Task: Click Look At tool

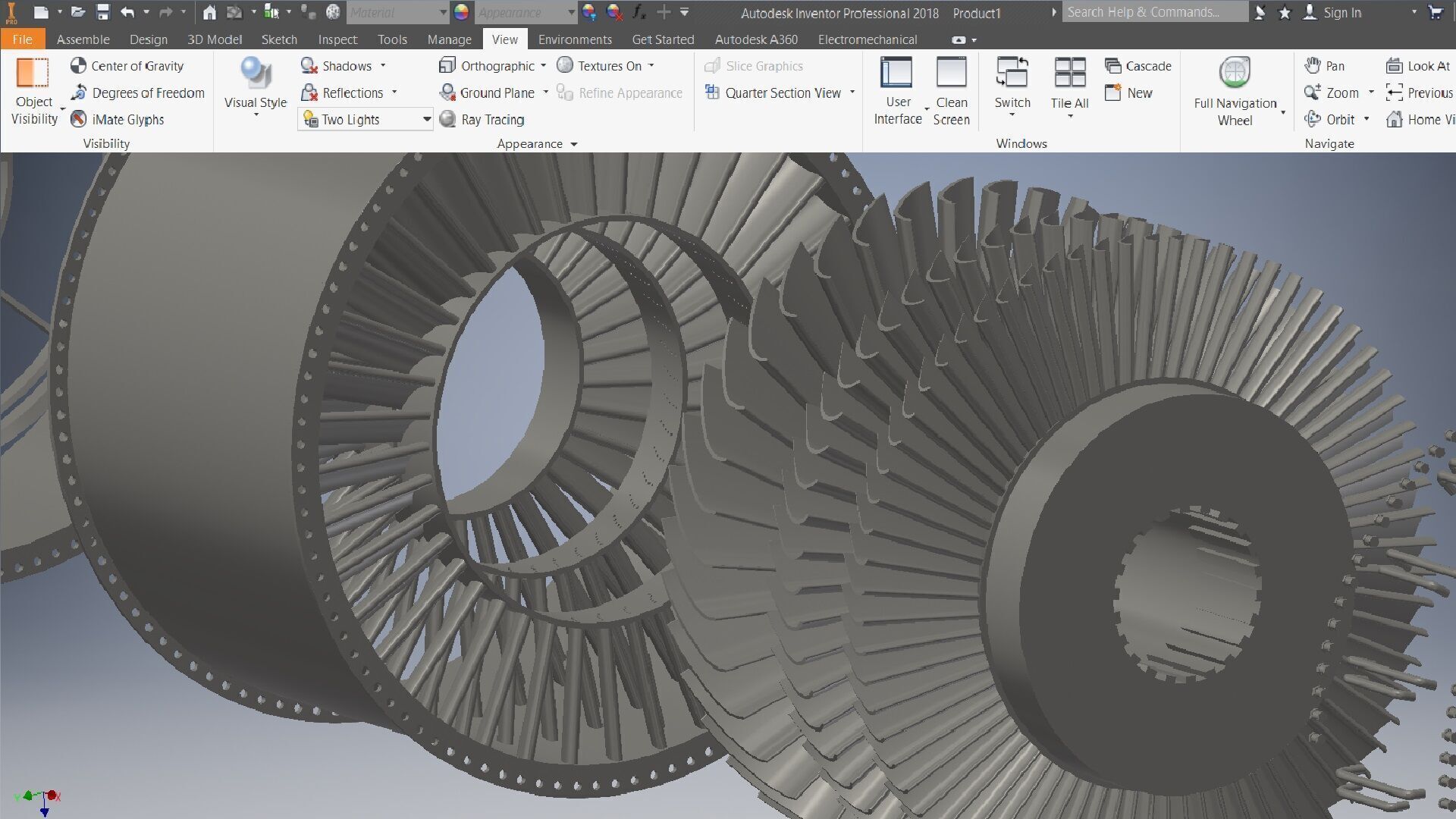Action: (1418, 66)
